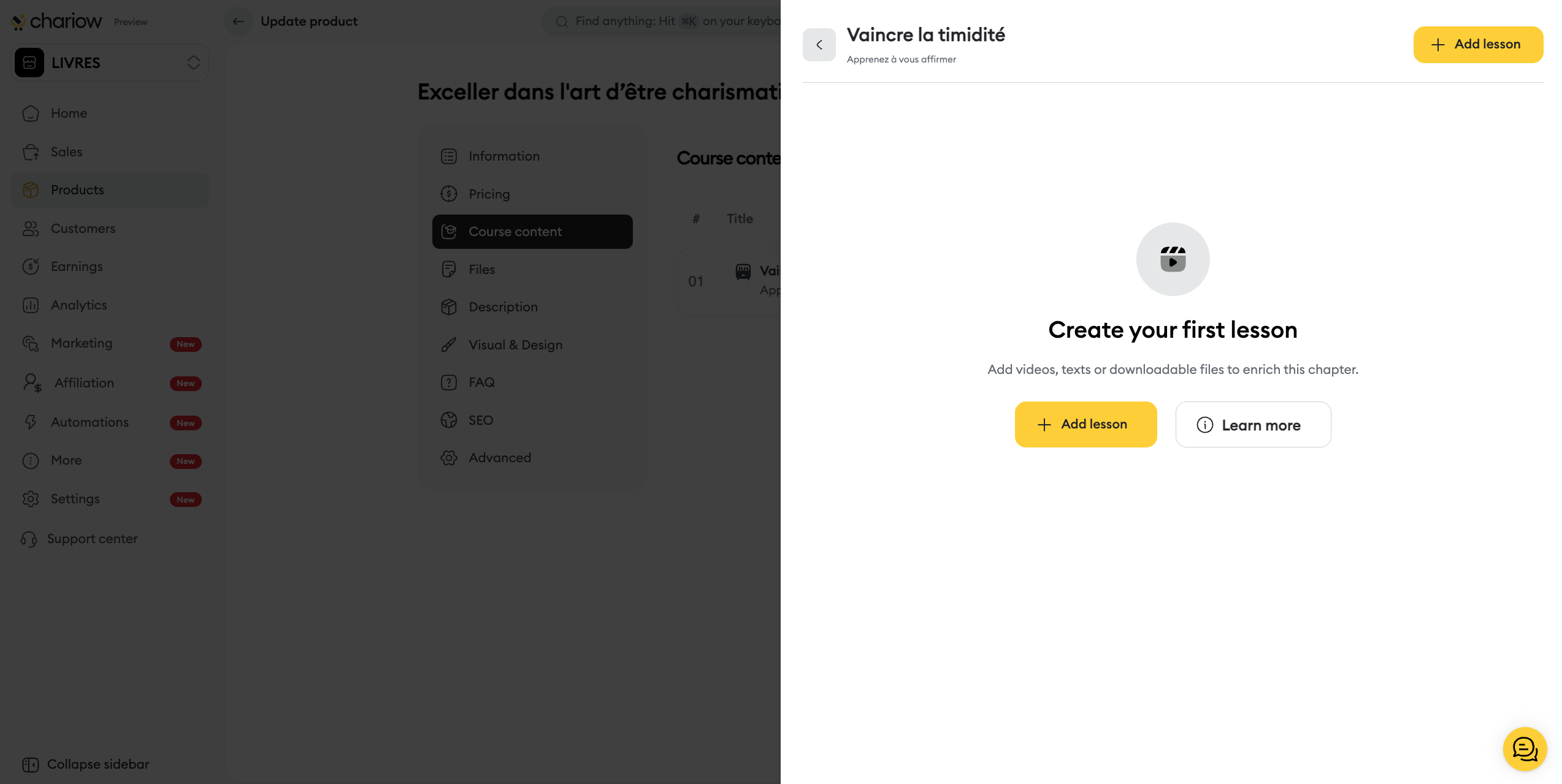Click the Support center headset icon
Screen dimensions: 1562x784
tap(29, 539)
